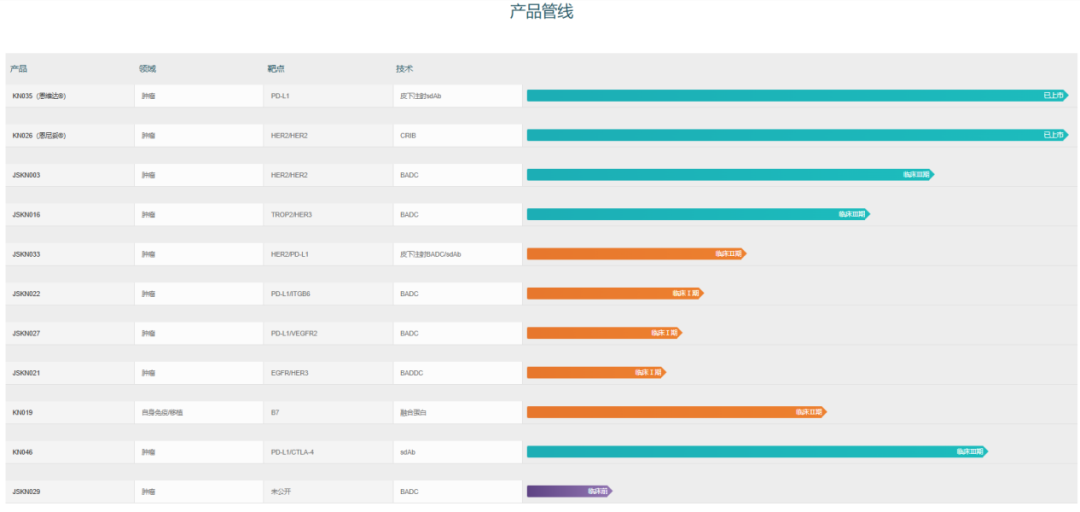Click the B7 target cell
Viewport: 1080px width, 512px height.
[x=328, y=413]
